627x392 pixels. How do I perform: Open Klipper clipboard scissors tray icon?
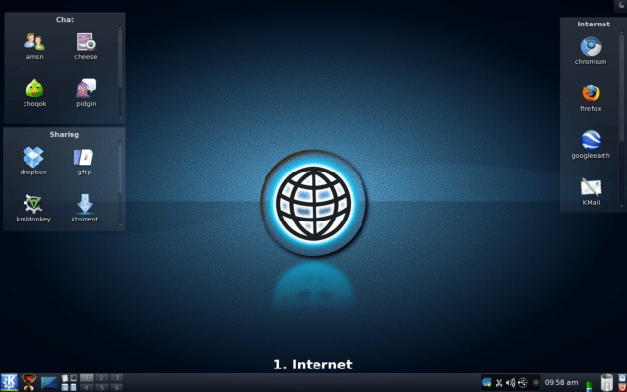click(x=499, y=382)
